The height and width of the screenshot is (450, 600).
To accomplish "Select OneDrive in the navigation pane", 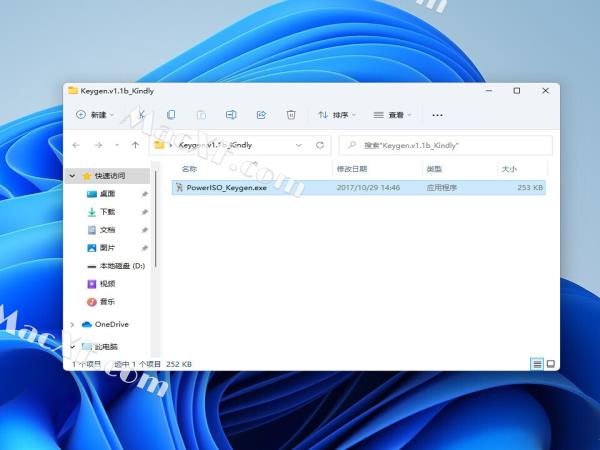I will [111, 324].
